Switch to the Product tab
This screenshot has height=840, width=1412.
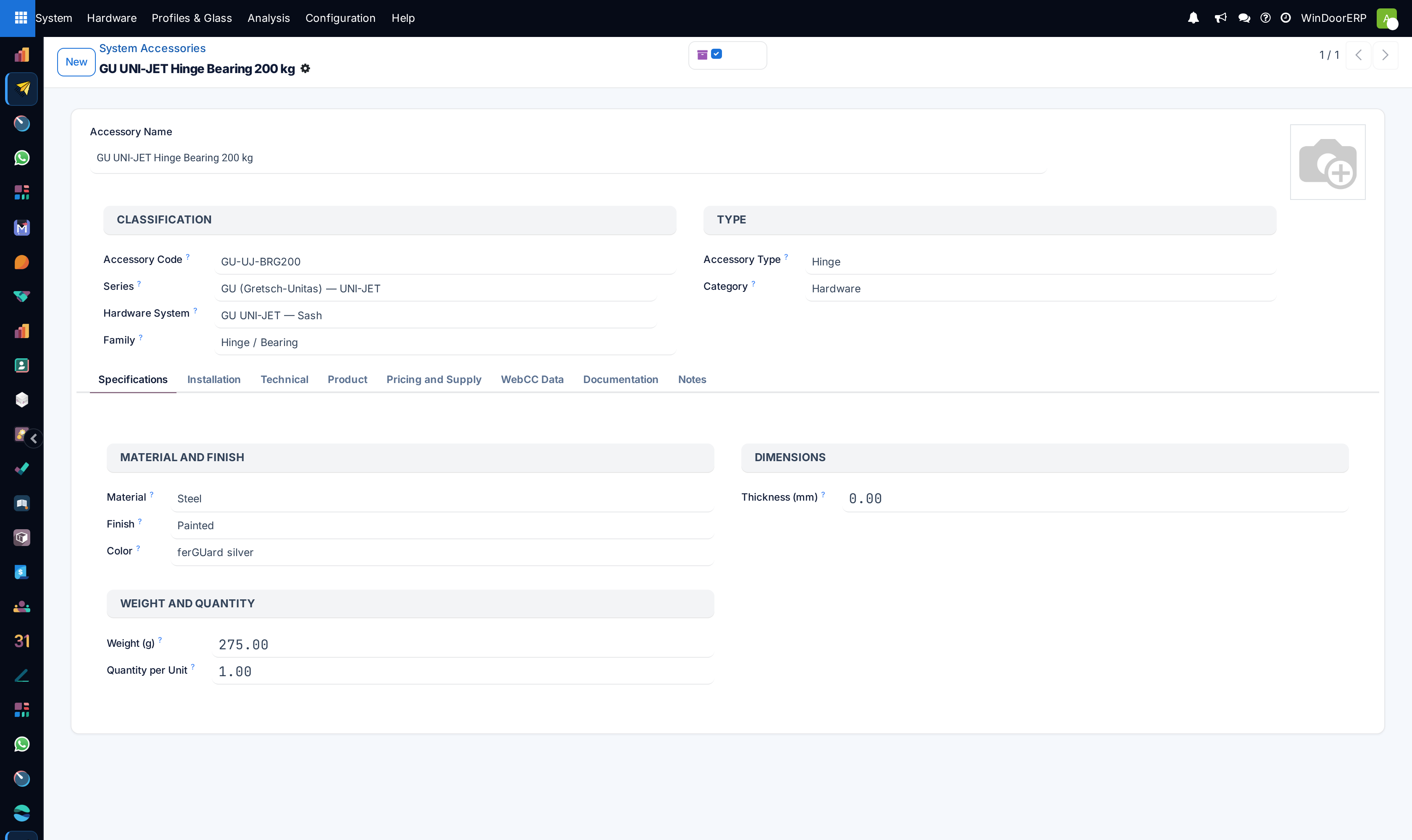pos(347,380)
